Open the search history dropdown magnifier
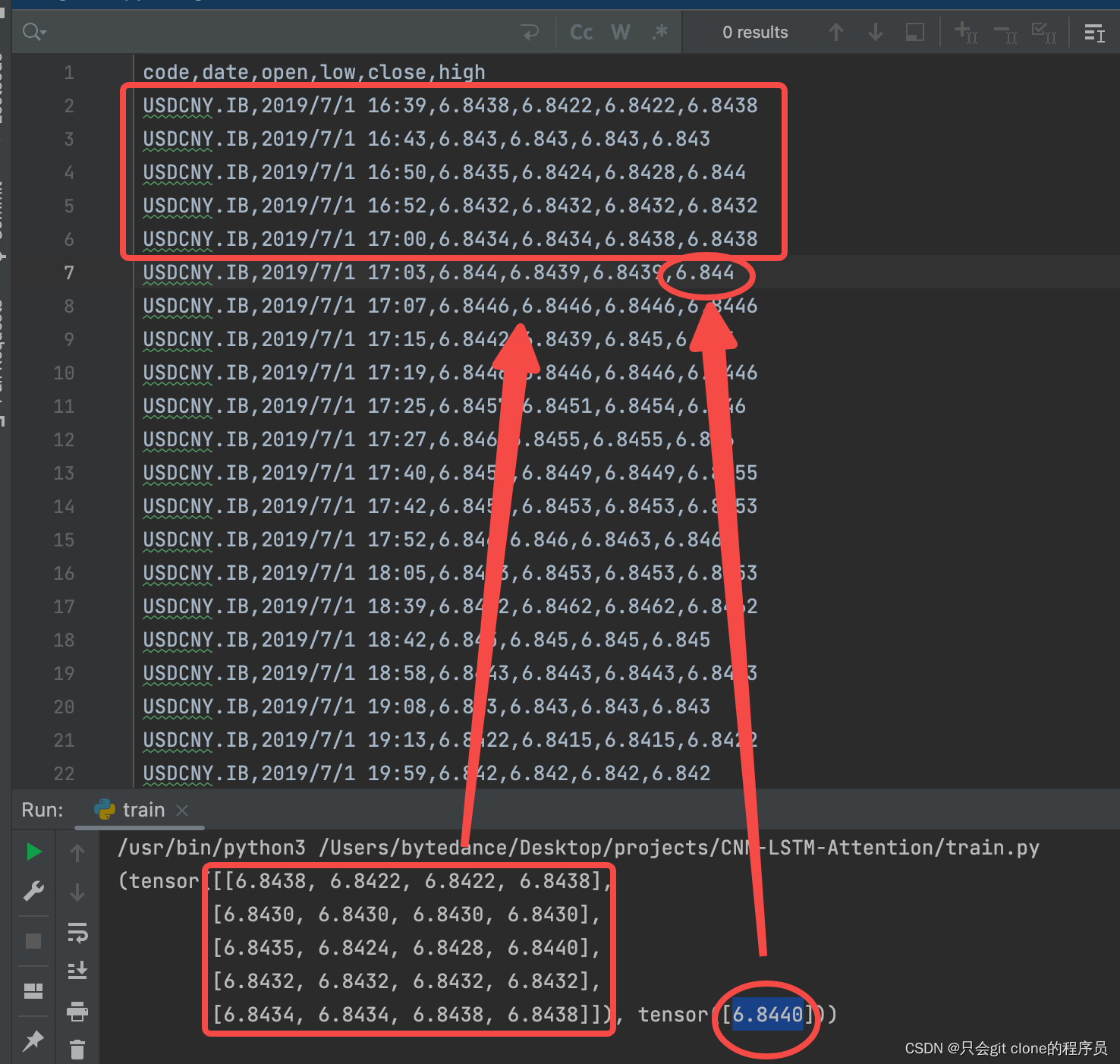The image size is (1120, 1064). tap(34, 32)
